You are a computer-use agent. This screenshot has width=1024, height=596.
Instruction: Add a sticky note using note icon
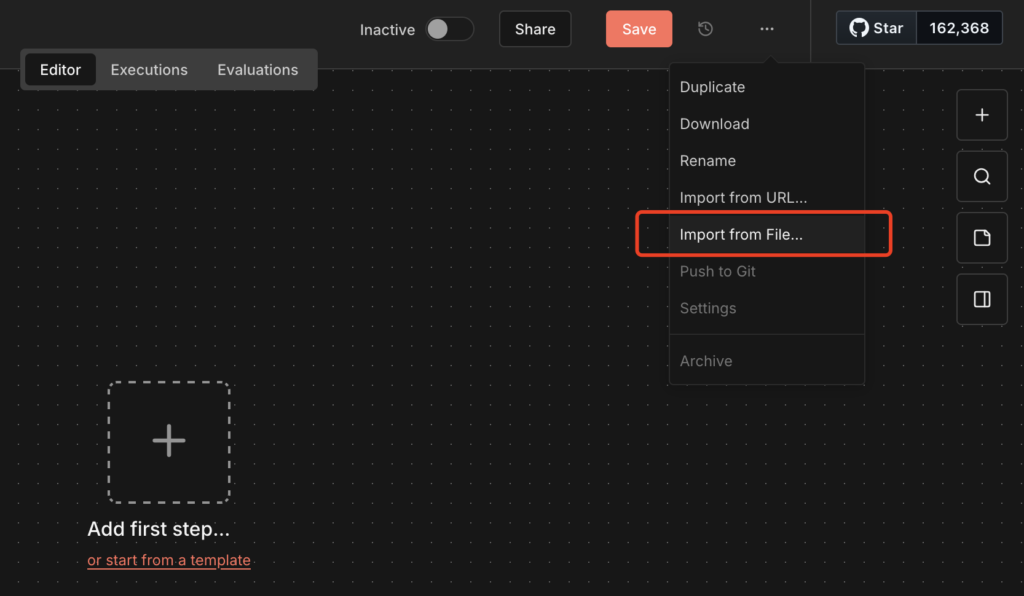click(981, 238)
